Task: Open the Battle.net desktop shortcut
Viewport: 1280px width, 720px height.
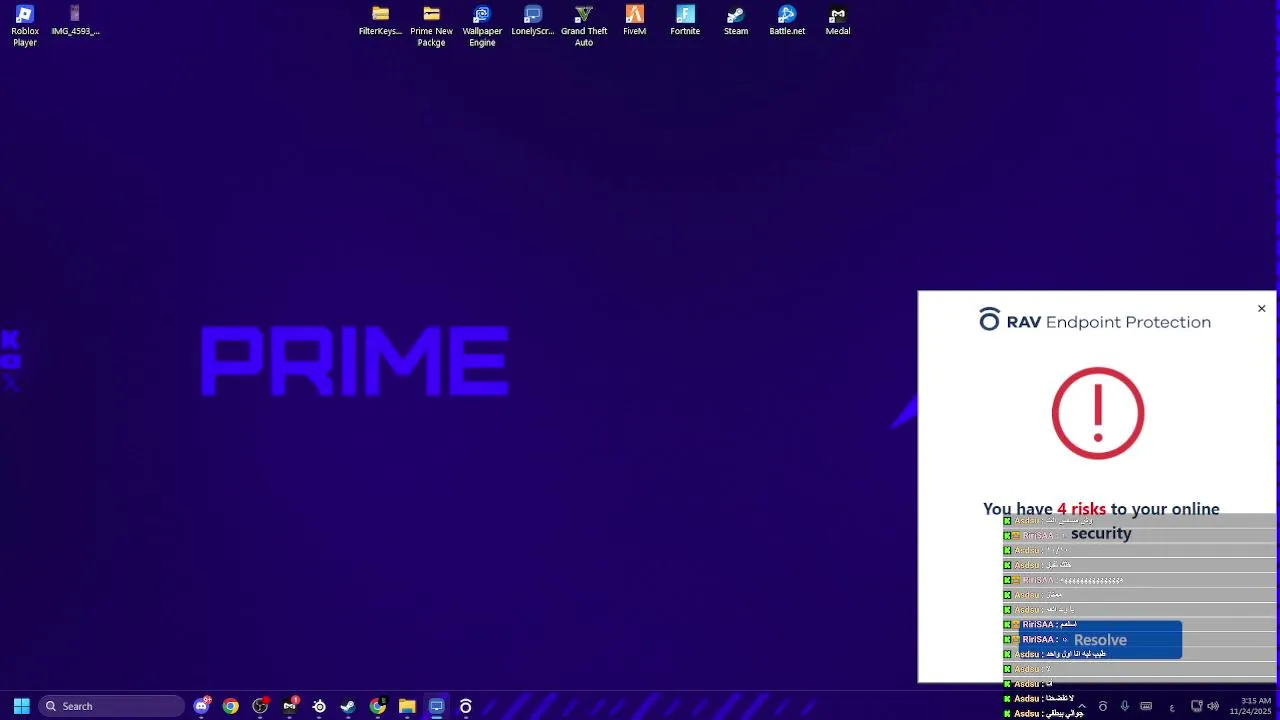Action: tap(787, 21)
